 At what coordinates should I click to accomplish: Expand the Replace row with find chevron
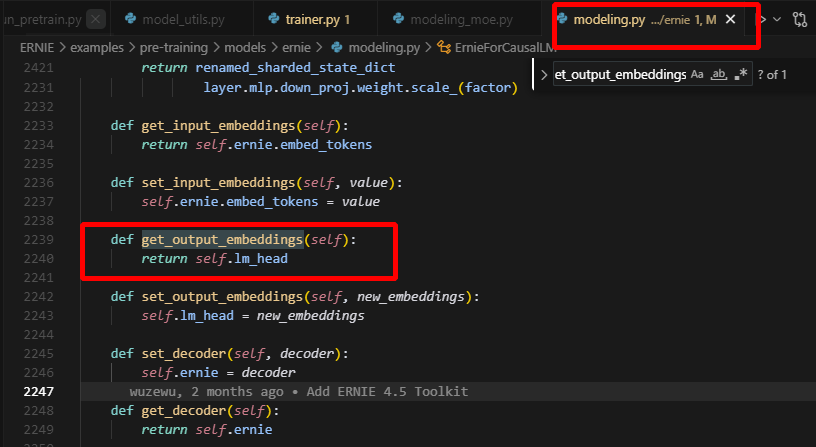tap(543, 75)
